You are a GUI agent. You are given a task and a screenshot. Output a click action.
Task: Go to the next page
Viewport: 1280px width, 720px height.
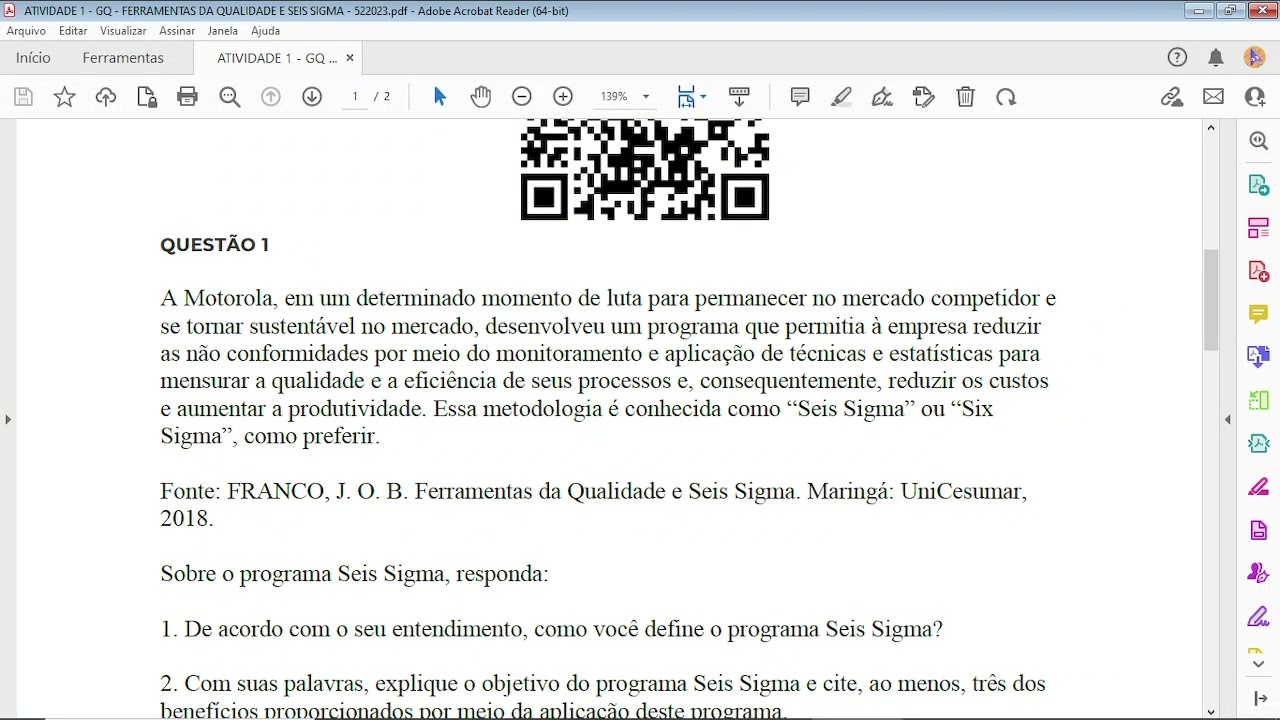(312, 97)
